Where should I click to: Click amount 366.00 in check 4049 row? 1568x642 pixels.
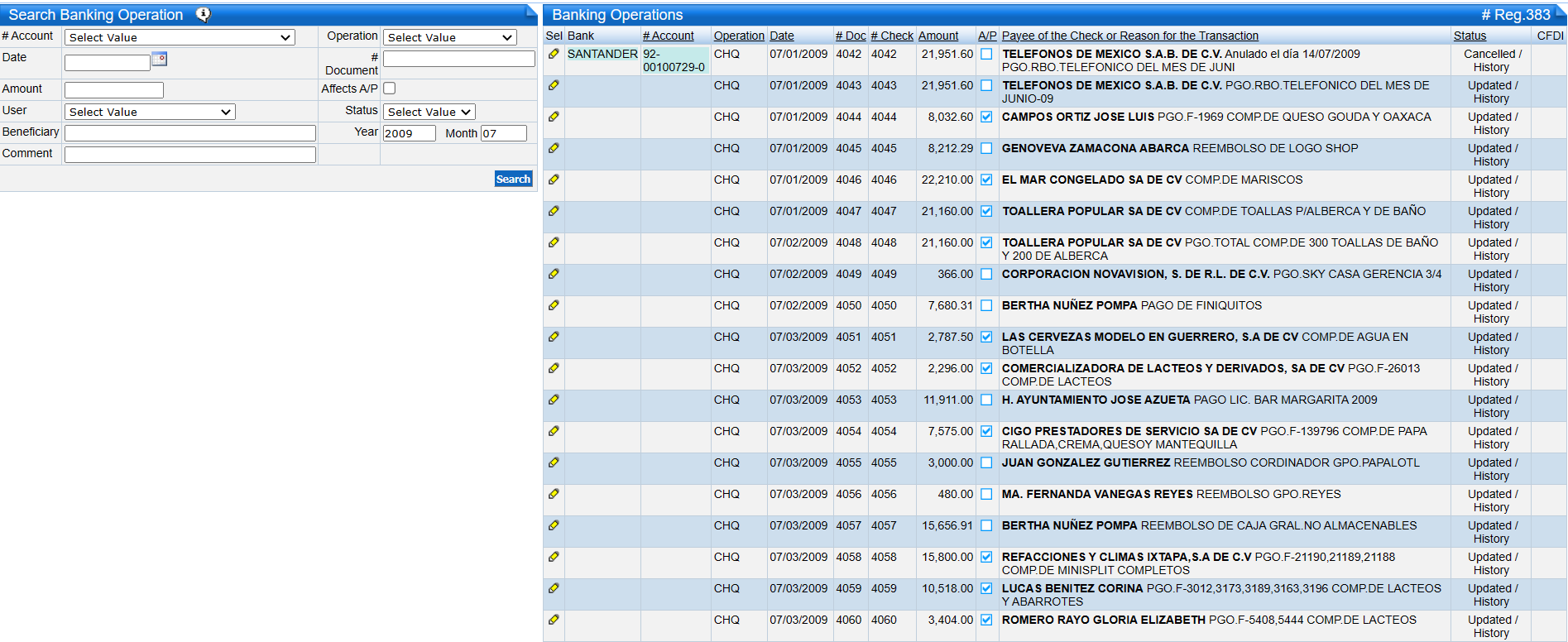(956, 274)
